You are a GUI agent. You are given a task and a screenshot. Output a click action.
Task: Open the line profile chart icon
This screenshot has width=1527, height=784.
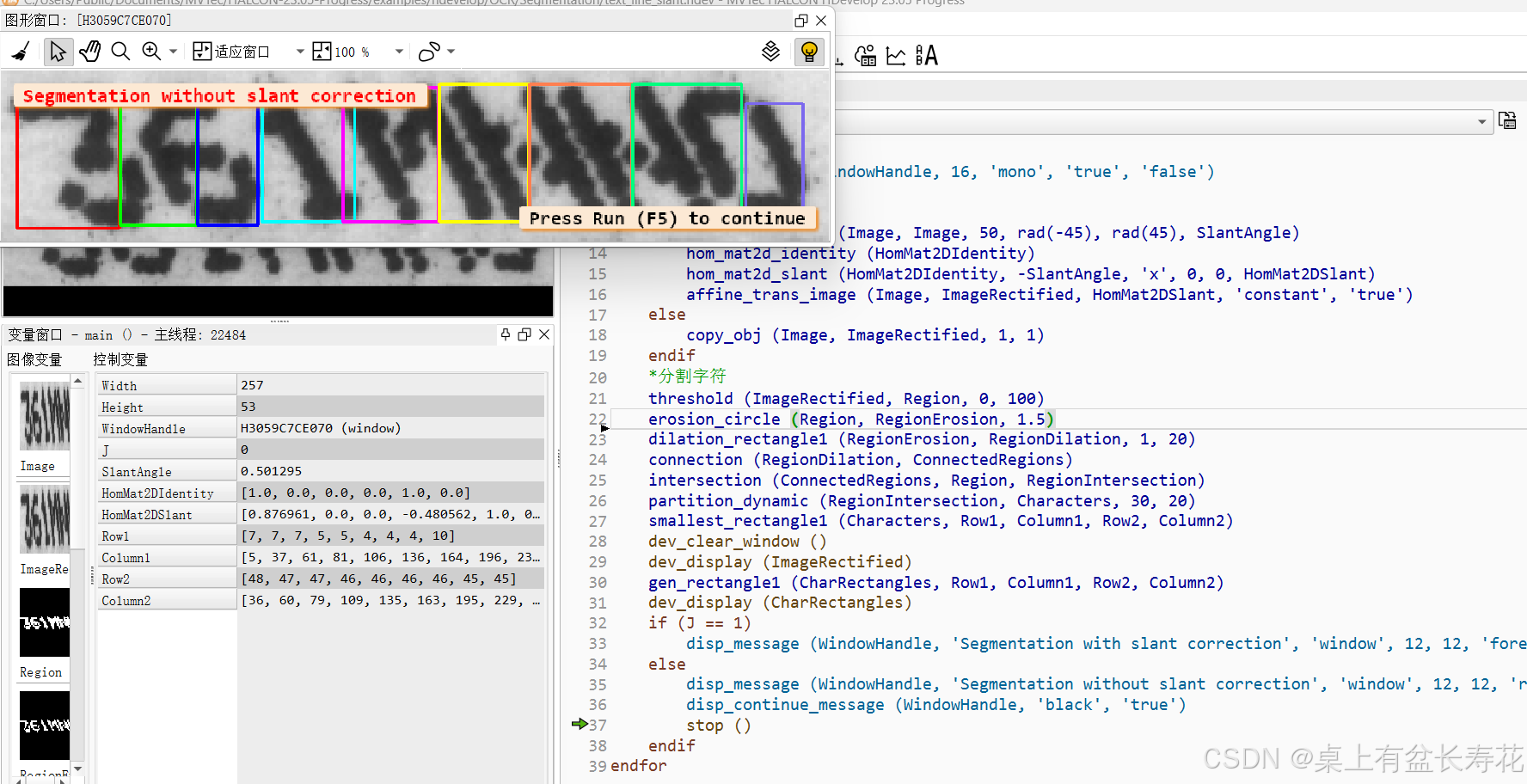click(896, 56)
